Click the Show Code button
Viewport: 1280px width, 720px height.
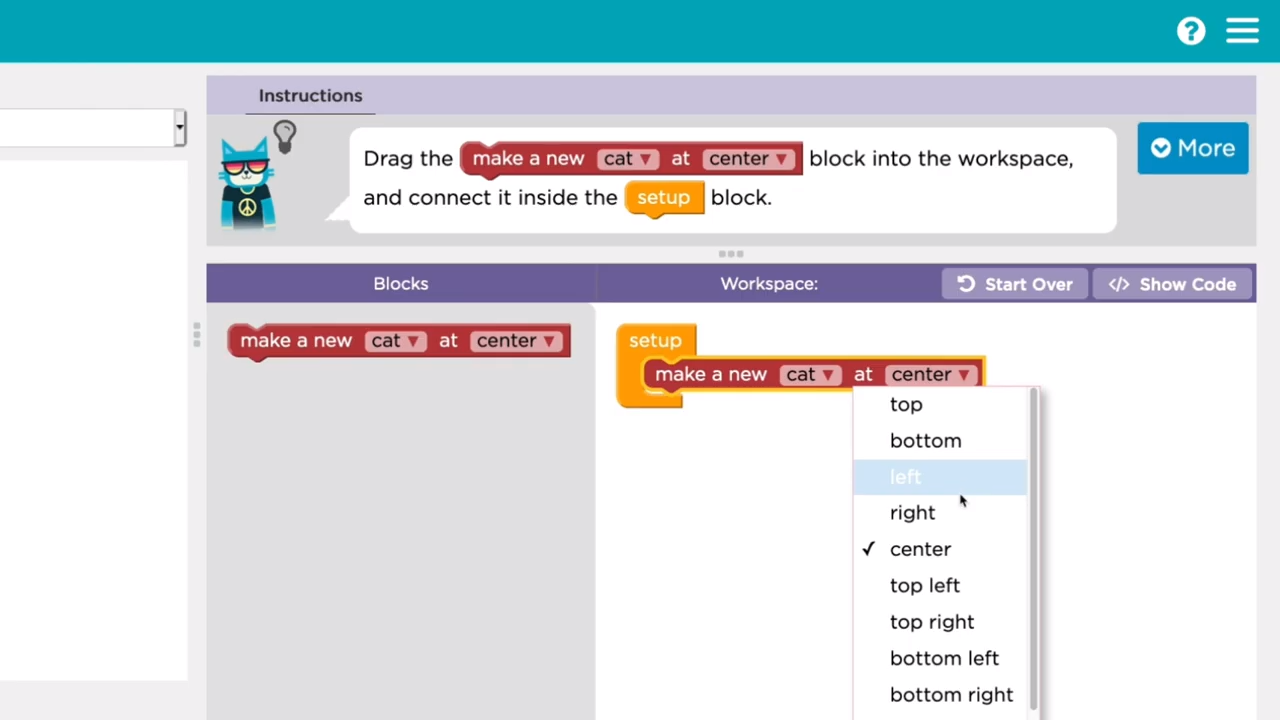(1173, 284)
